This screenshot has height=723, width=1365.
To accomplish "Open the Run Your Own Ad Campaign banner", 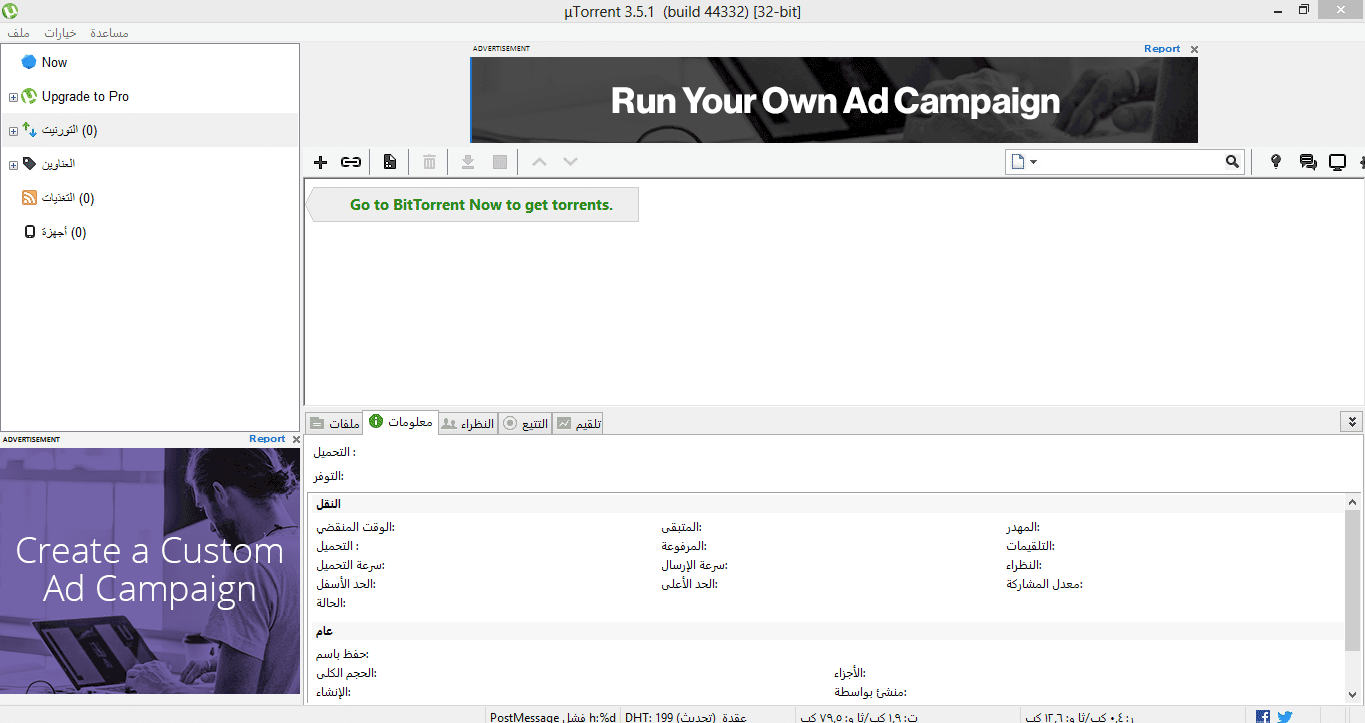I will coord(834,100).
